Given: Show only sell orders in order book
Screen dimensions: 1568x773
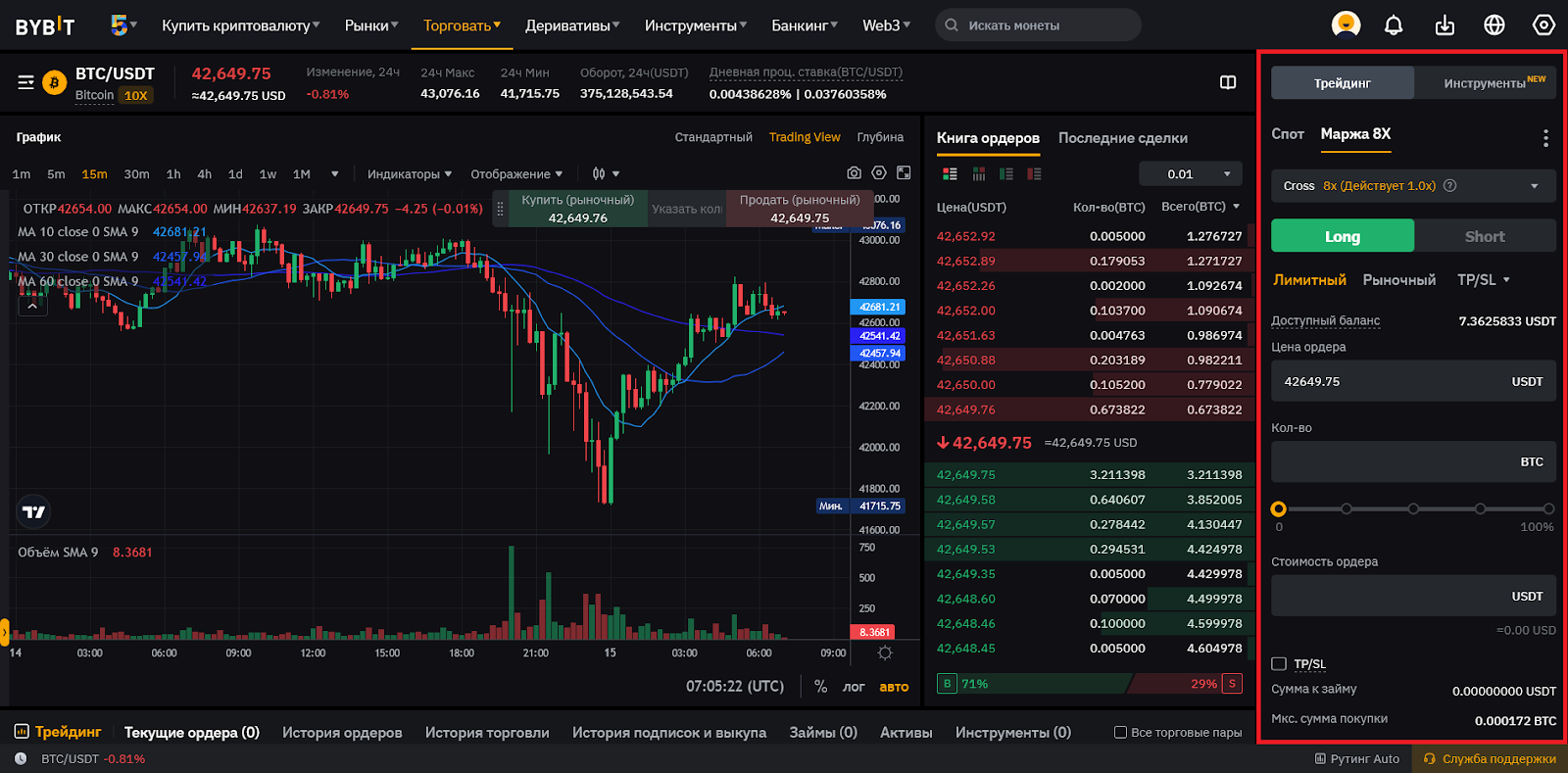Looking at the screenshot, I should (1034, 174).
